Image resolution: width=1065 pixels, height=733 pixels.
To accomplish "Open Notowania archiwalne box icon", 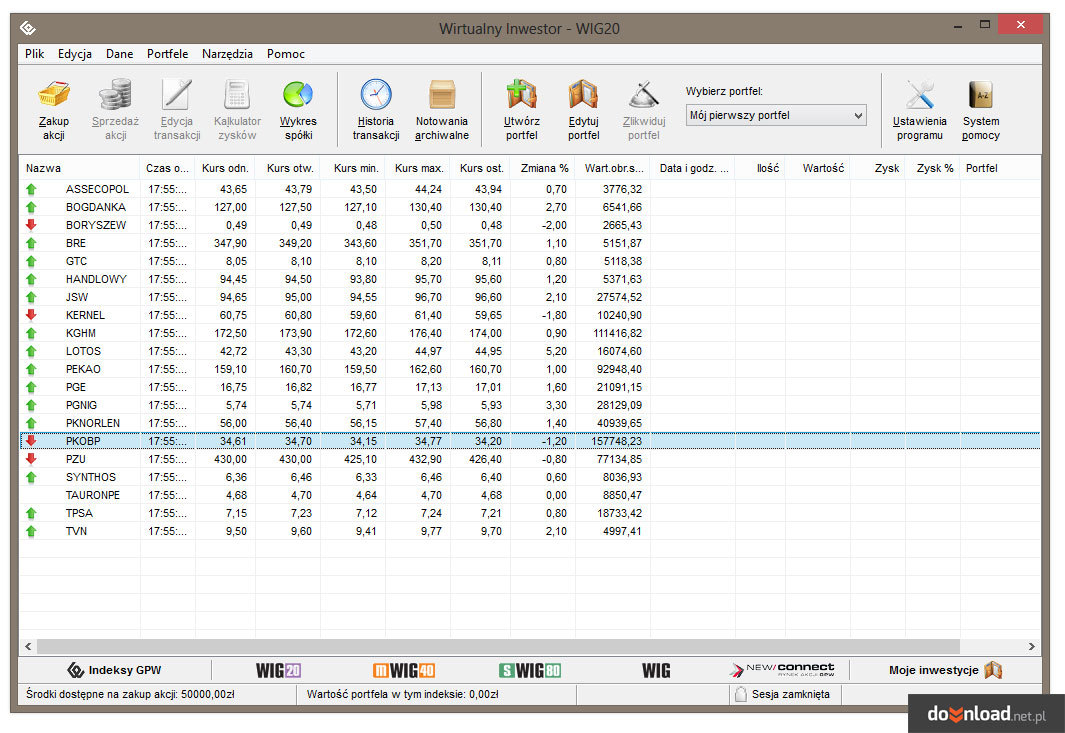I will point(441,94).
